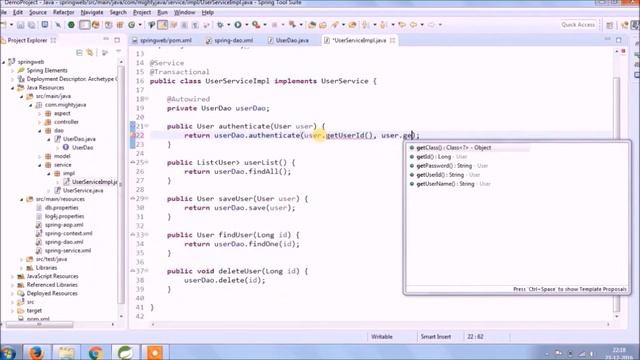Close the UserServiceImpl.java tab
Viewport: 640px width, 360px height.
point(393,40)
